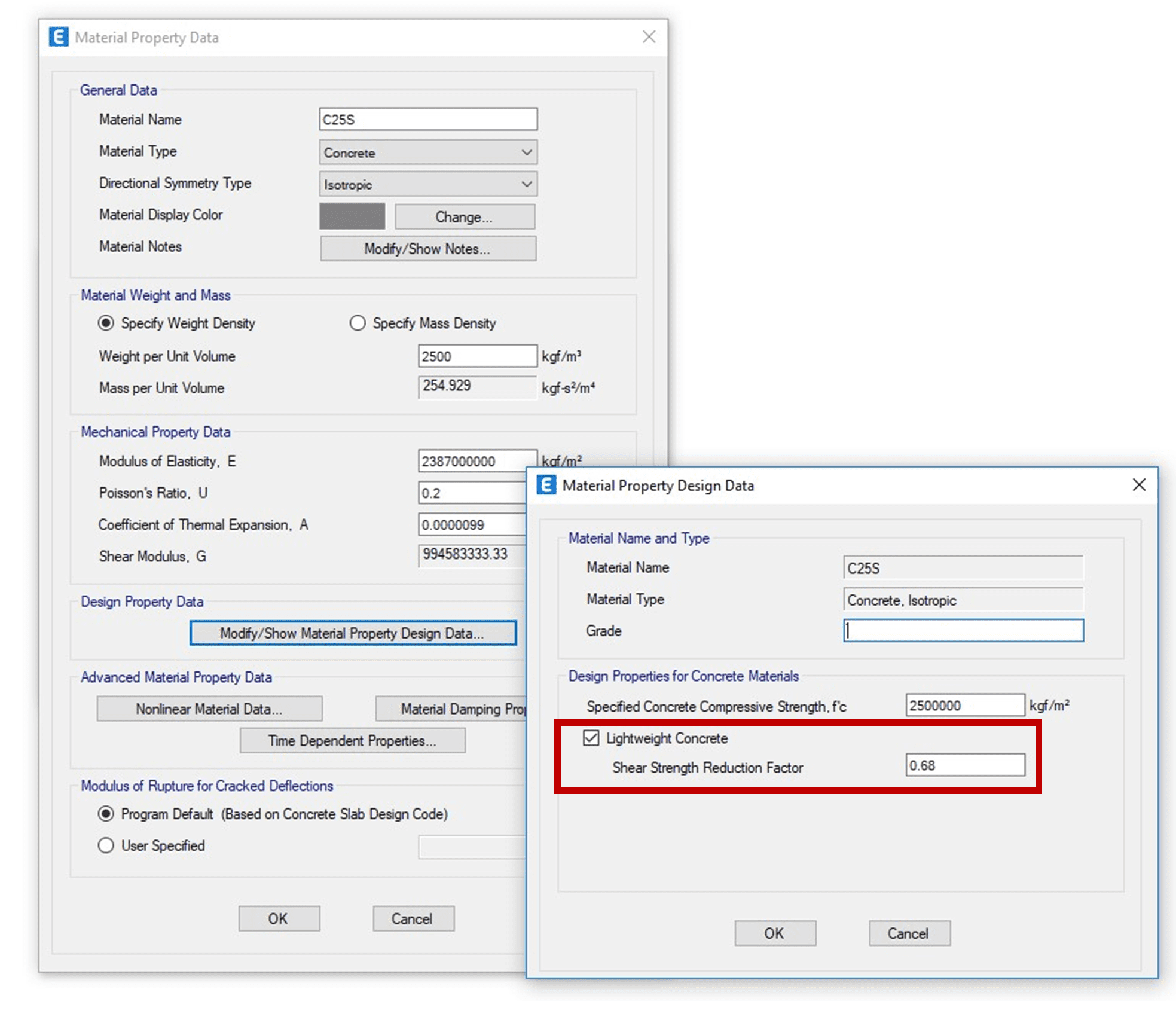Open Time Dependent Properties... button
1176x1035 pixels.
pyautogui.click(x=353, y=740)
